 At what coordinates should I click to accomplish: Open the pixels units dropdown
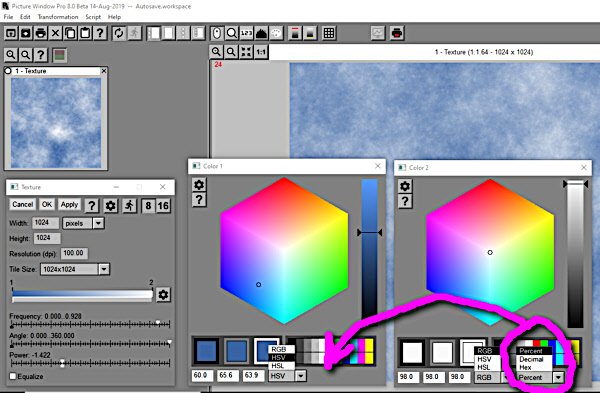click(98, 223)
